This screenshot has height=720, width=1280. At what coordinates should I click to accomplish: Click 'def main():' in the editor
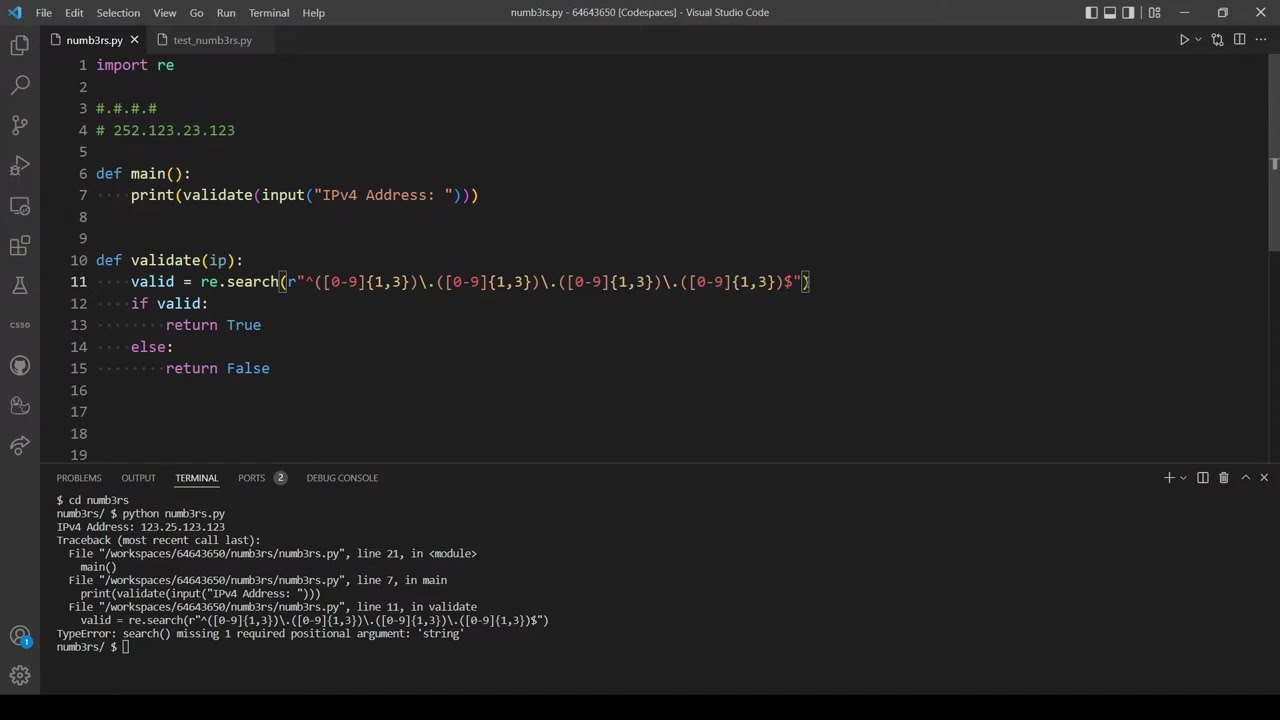pyautogui.click(x=143, y=174)
